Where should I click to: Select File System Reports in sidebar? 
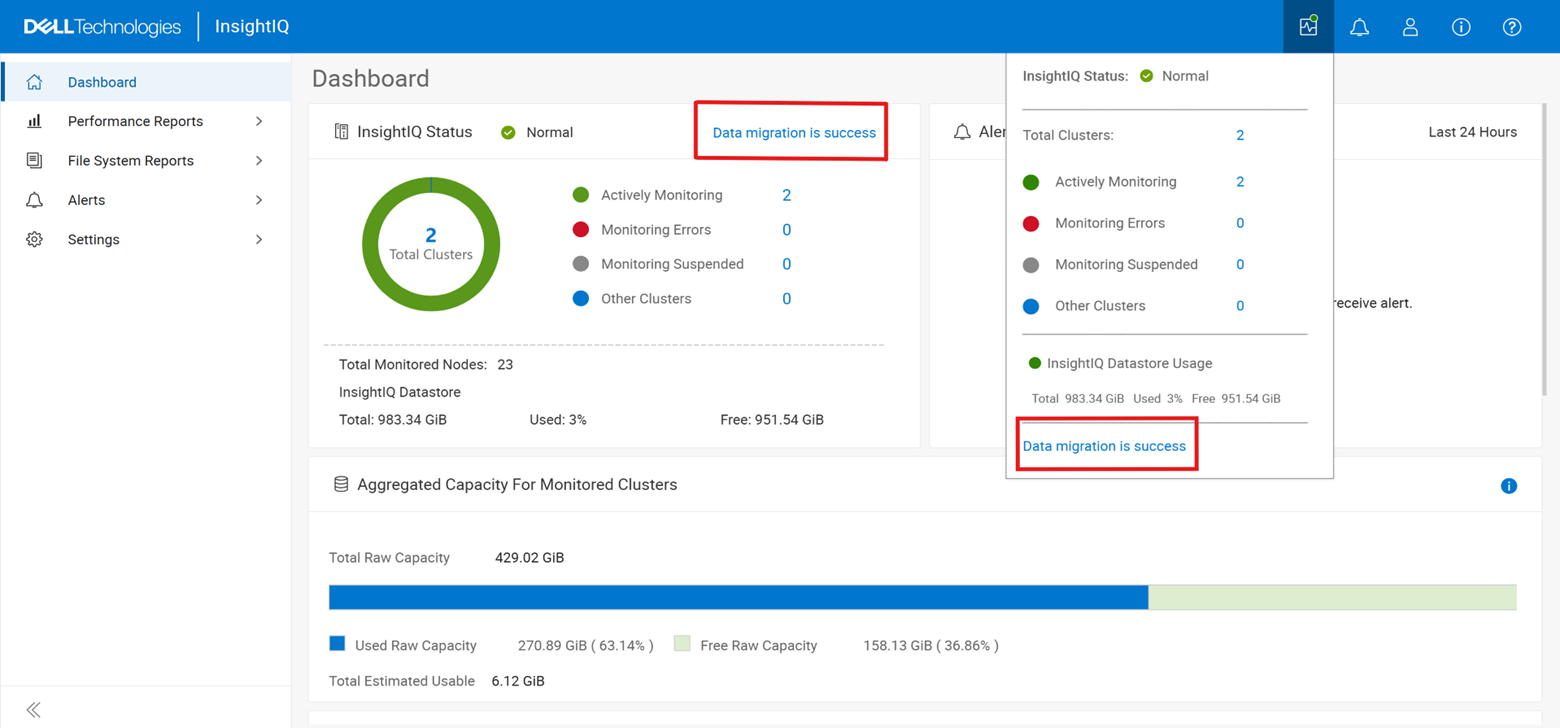pyautogui.click(x=130, y=161)
